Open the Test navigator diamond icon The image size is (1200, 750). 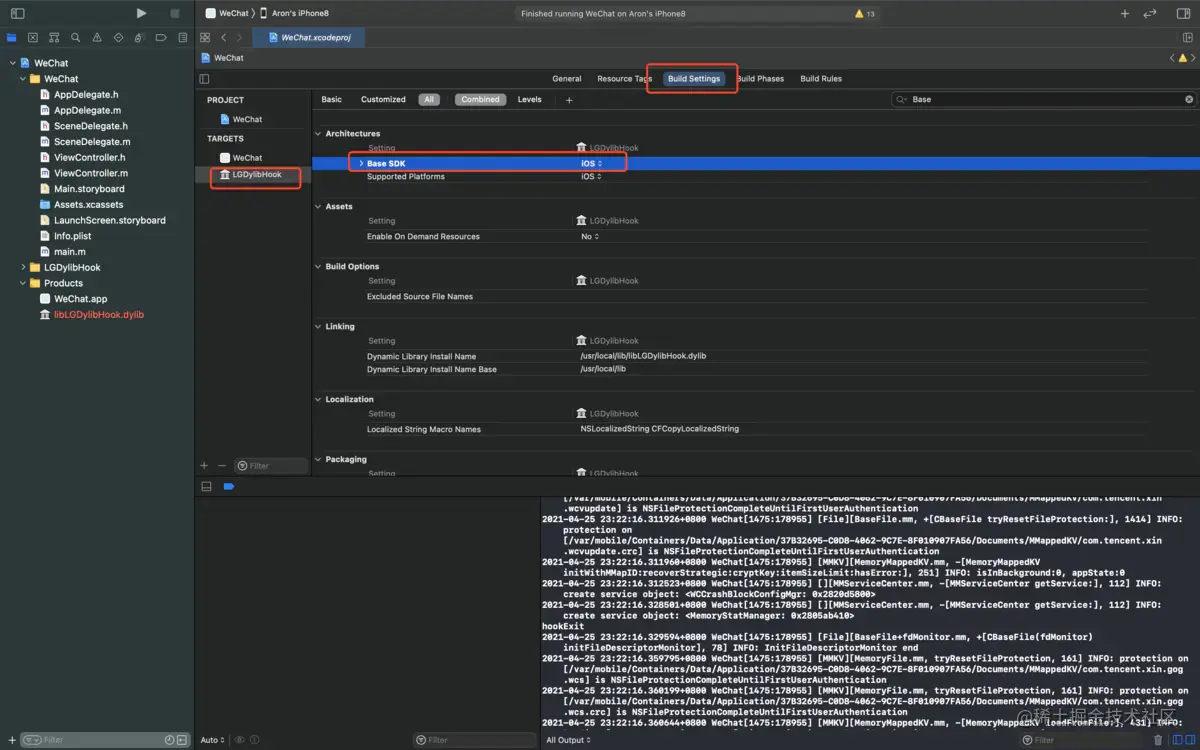click(118, 37)
